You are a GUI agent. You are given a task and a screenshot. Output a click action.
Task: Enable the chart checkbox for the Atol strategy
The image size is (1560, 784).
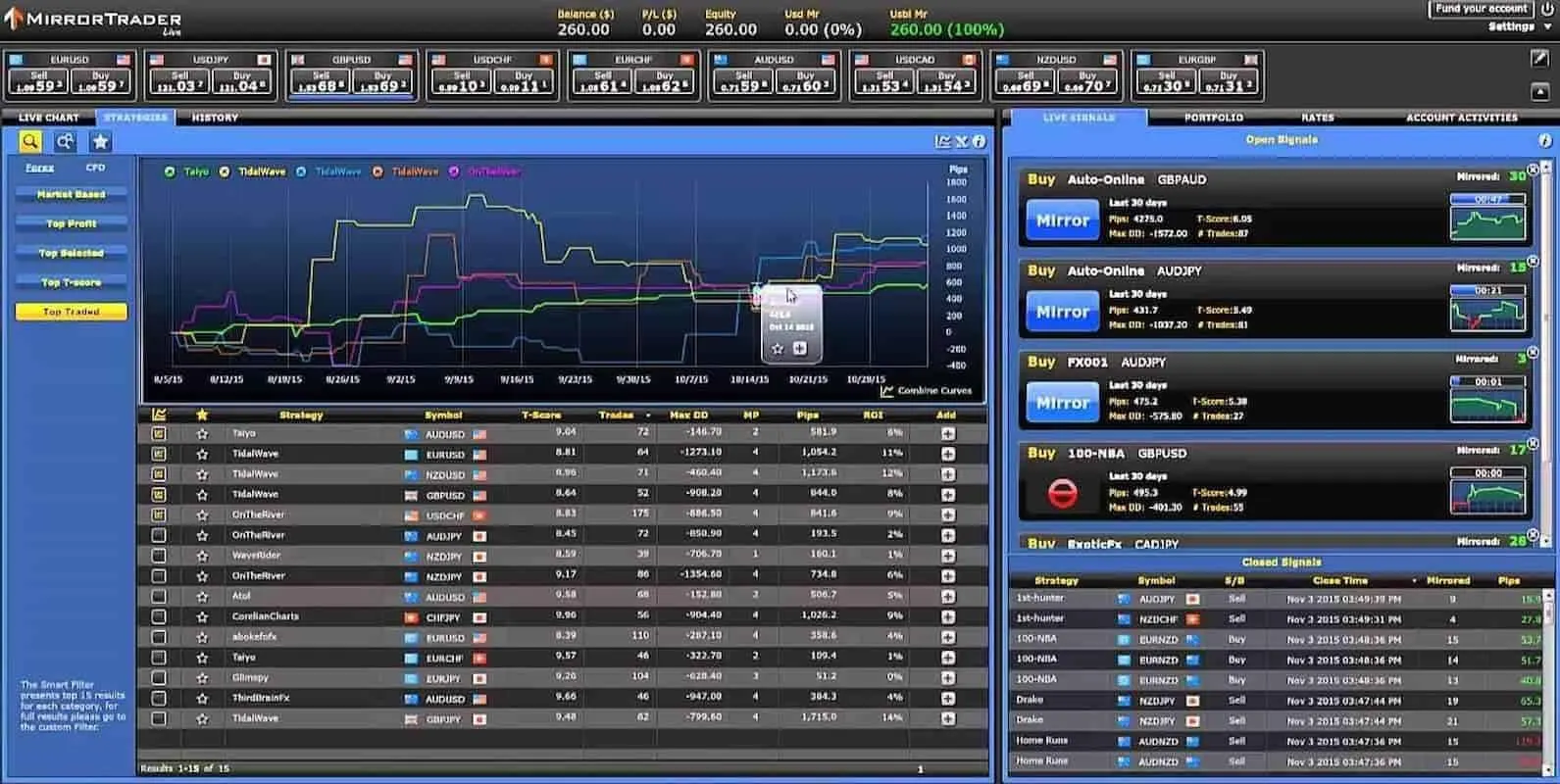[159, 597]
